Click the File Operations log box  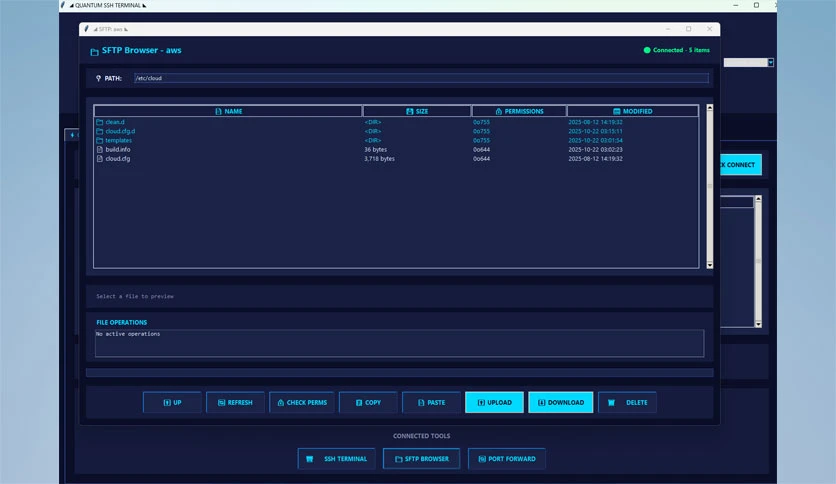(x=399, y=343)
